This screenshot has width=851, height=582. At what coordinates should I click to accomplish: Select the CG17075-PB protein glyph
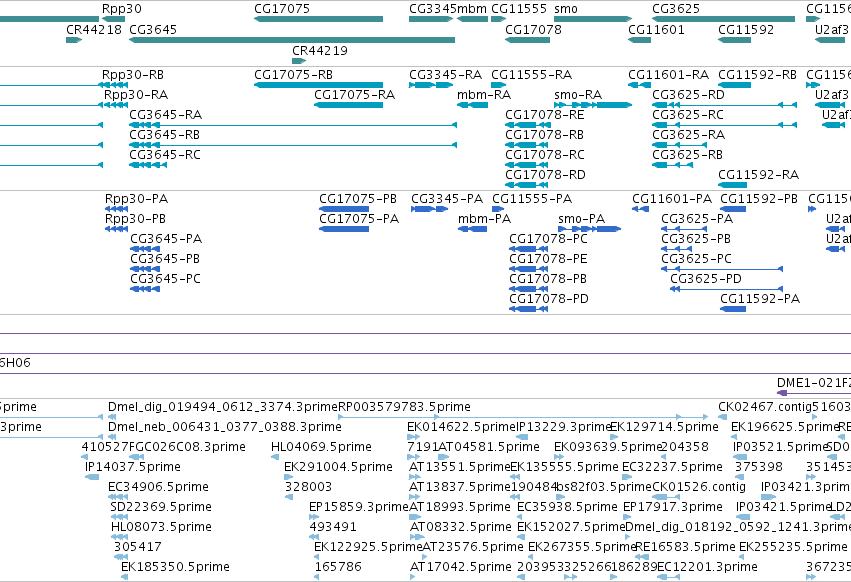click(x=344, y=209)
